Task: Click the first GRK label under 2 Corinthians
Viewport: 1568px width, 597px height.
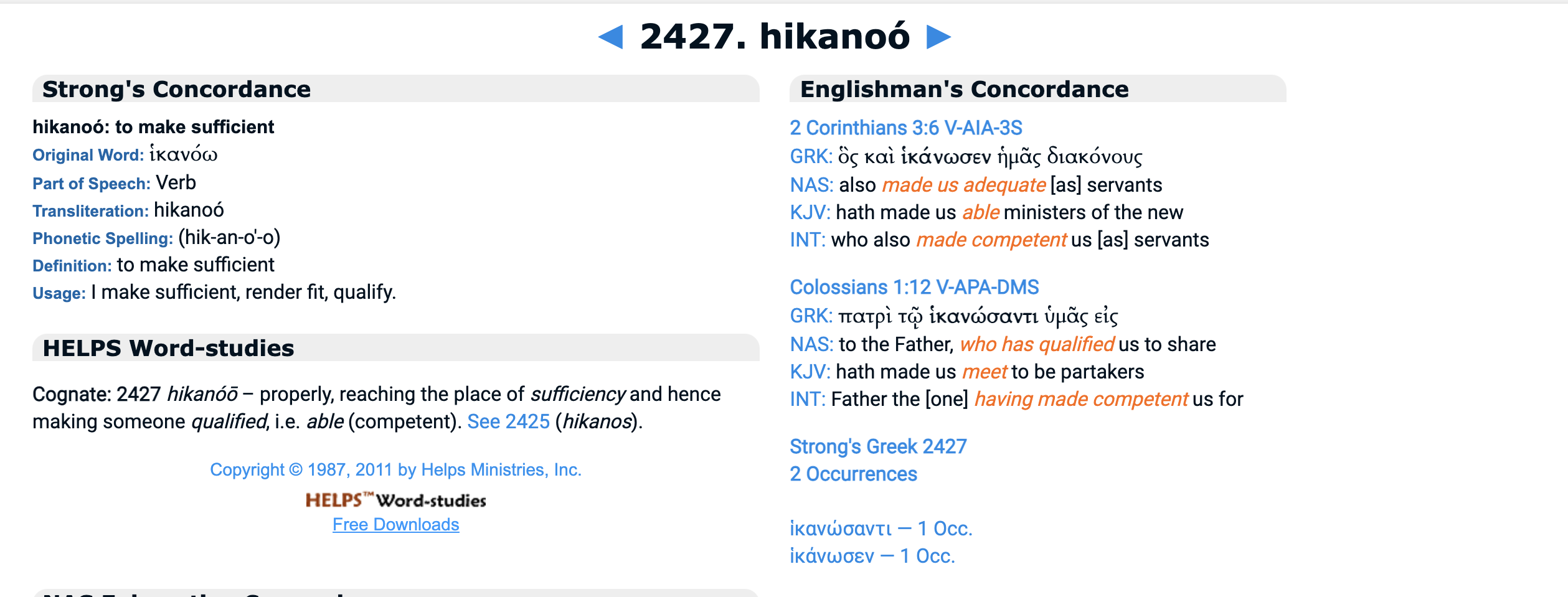Action: 811,156
